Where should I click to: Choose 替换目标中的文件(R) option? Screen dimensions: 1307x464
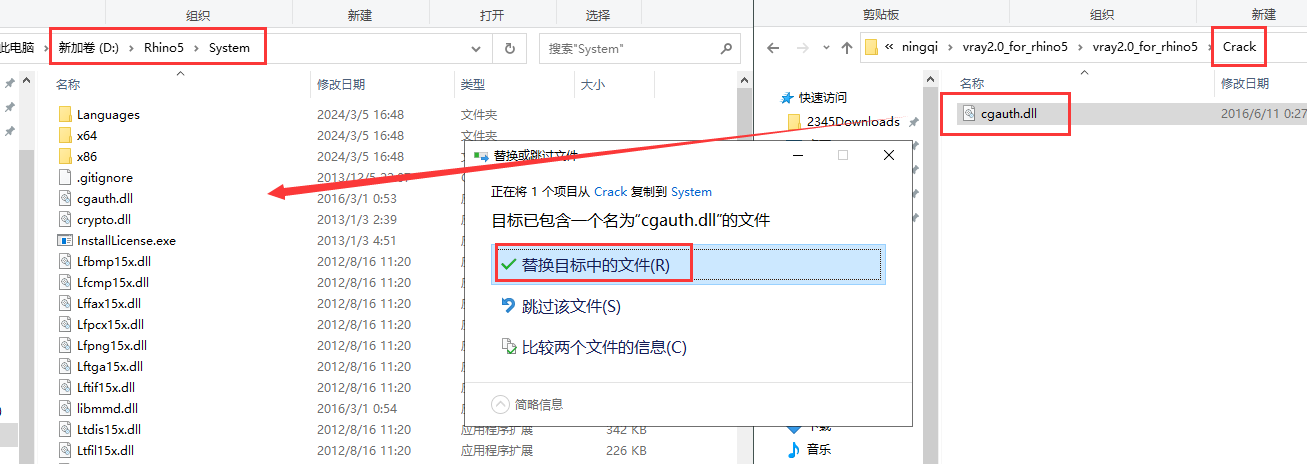[687, 265]
